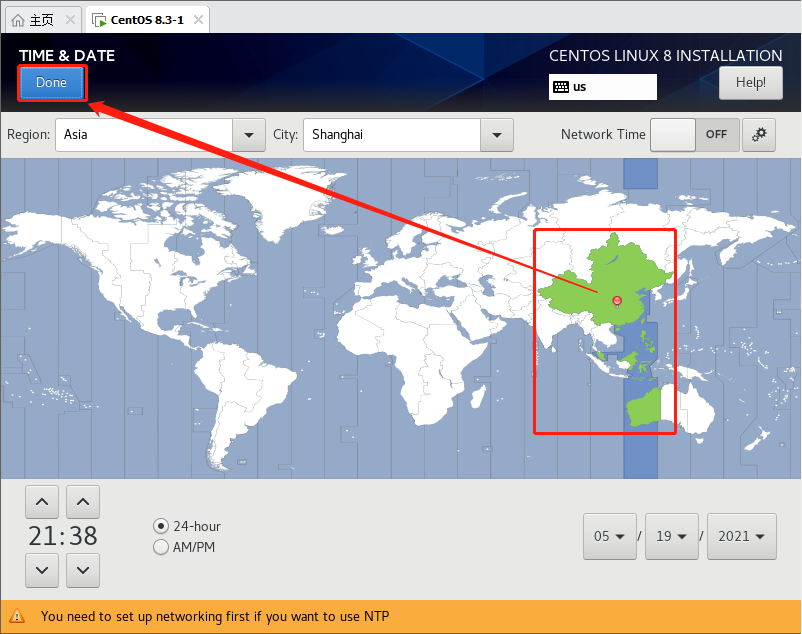Image resolution: width=802 pixels, height=634 pixels.
Task: Click the Shanghai city text field
Action: pyautogui.click(x=392, y=135)
